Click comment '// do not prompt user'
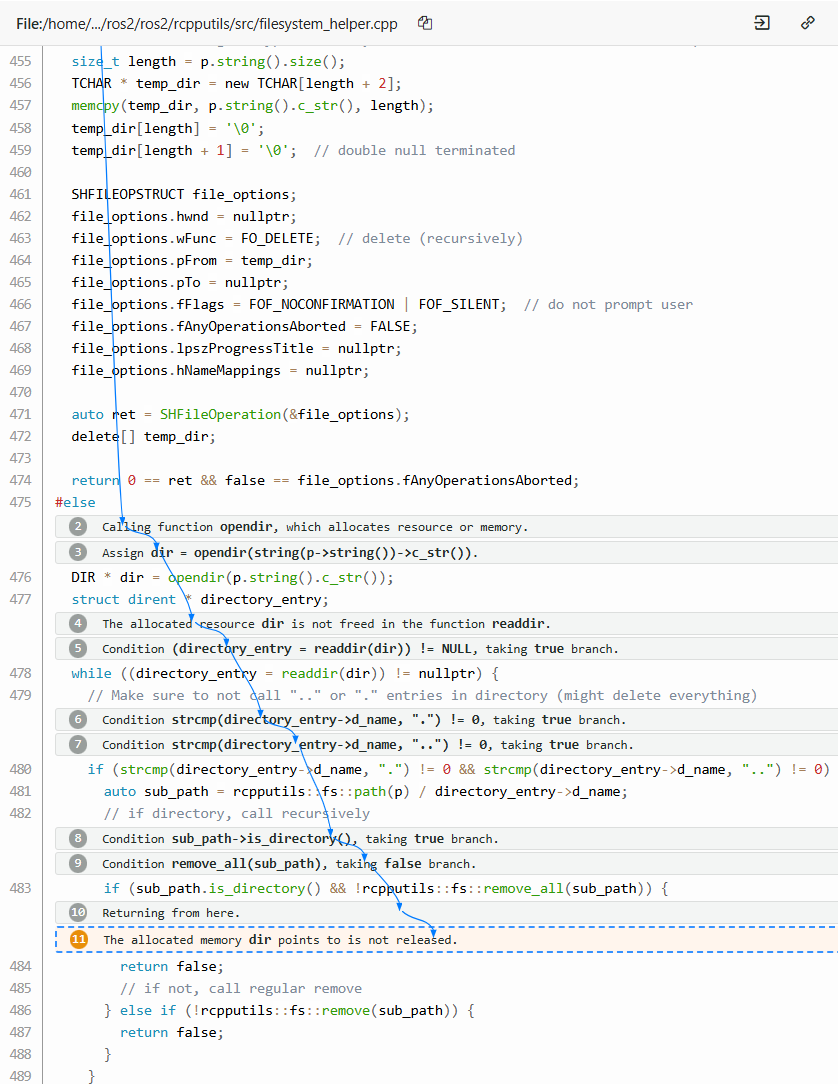This screenshot has width=838, height=1084. pyautogui.click(x=608, y=304)
